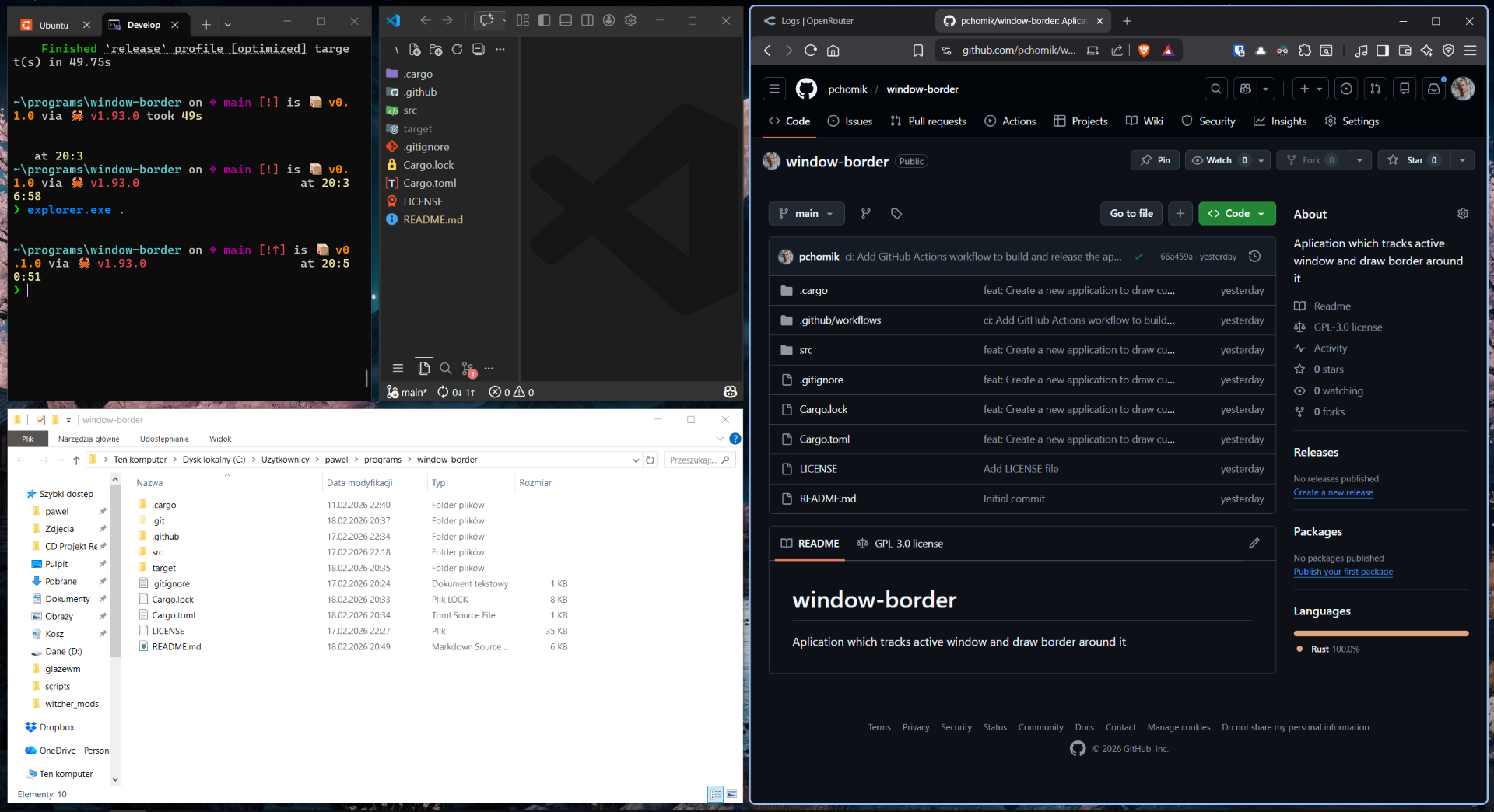The height and width of the screenshot is (812, 1494).
Task: Switch to the Actions tab
Action: pos(1010,121)
